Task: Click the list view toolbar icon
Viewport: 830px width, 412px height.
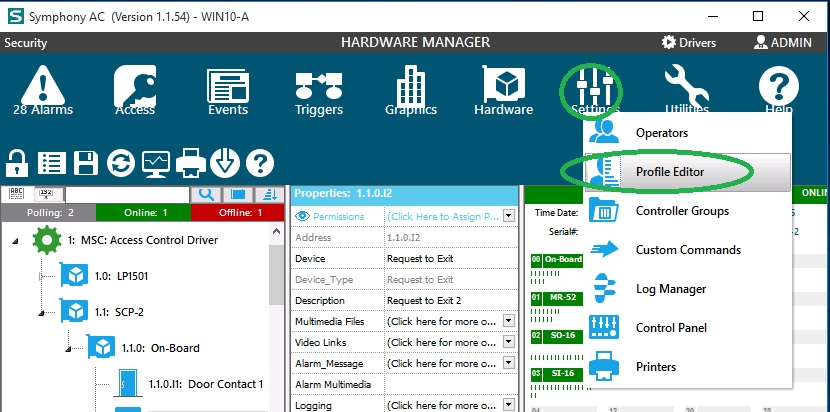Action: pyautogui.click(x=51, y=163)
